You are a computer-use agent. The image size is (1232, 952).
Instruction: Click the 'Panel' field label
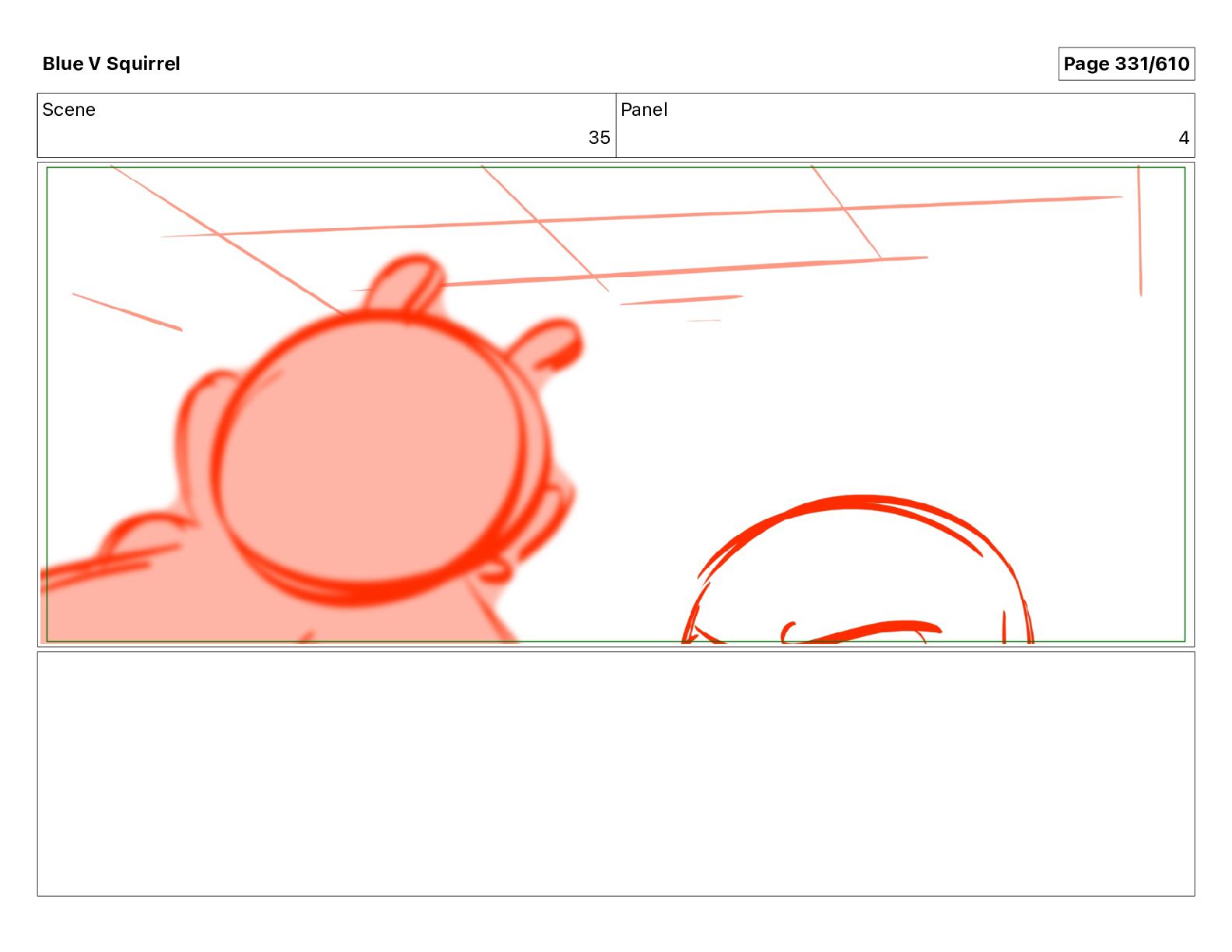pyautogui.click(x=644, y=110)
